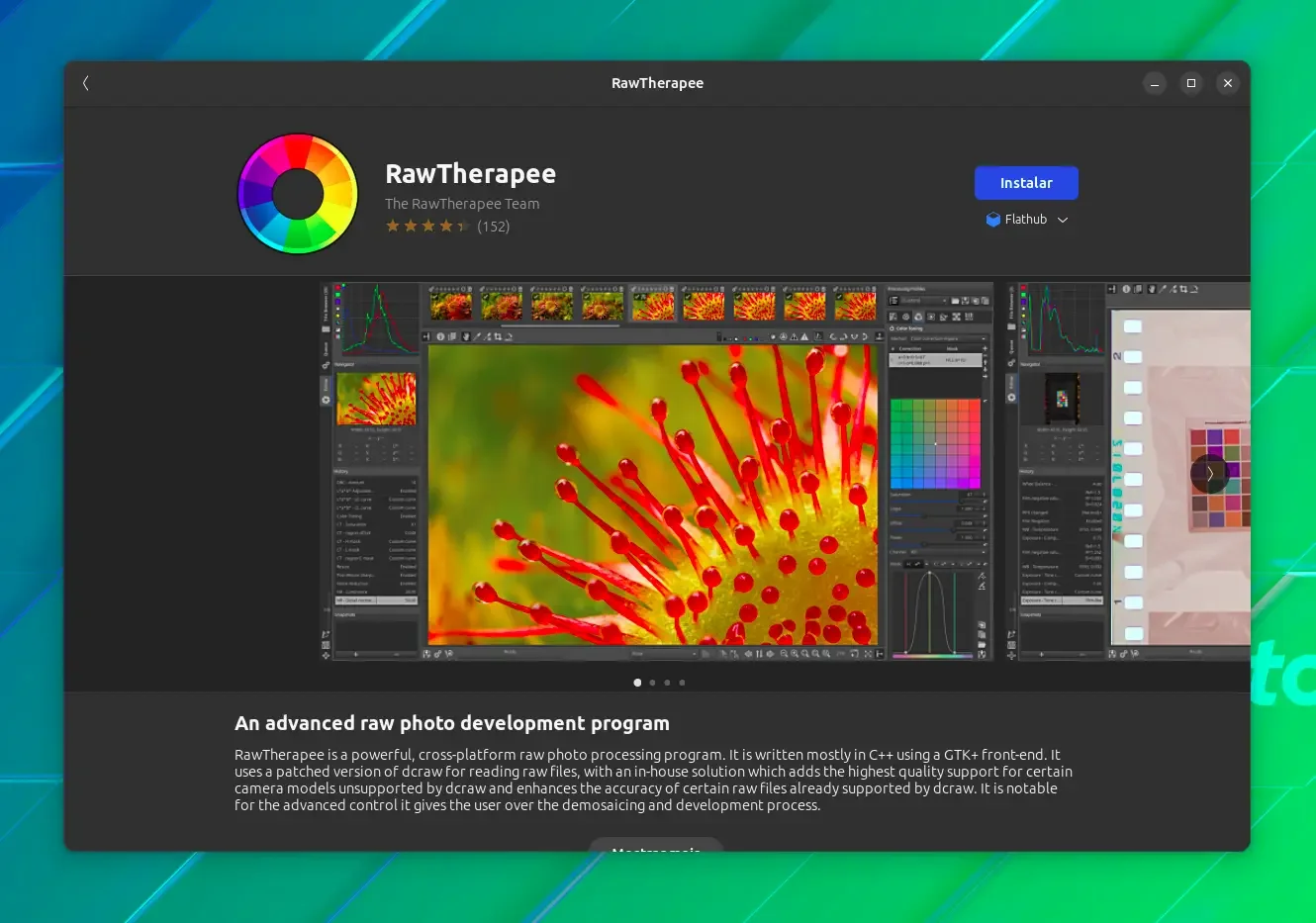Show the next screenshot with the carousel arrow
Viewport: 1316px width, 923px height.
(x=1209, y=474)
